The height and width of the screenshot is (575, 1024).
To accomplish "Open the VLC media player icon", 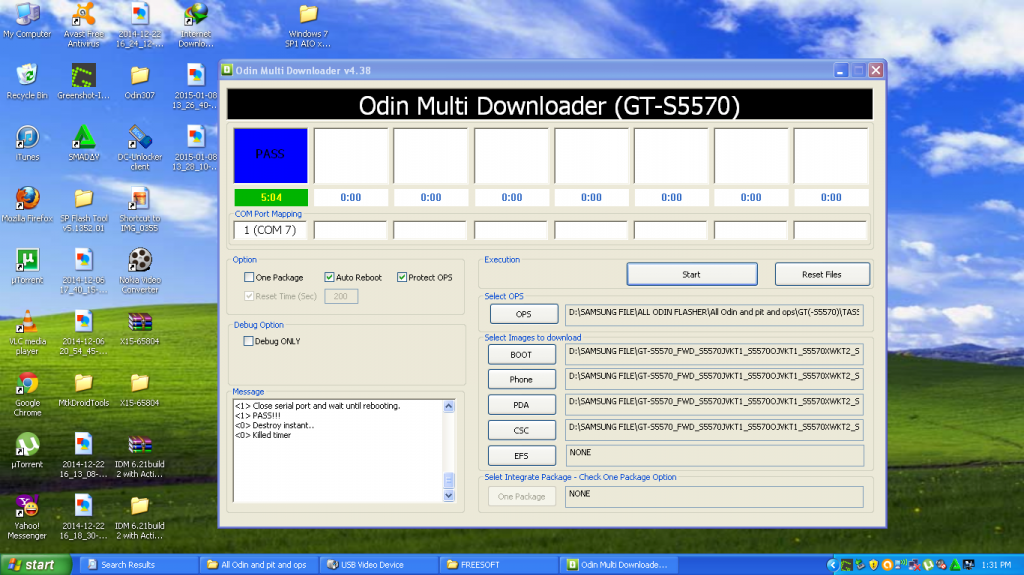I will (27, 322).
